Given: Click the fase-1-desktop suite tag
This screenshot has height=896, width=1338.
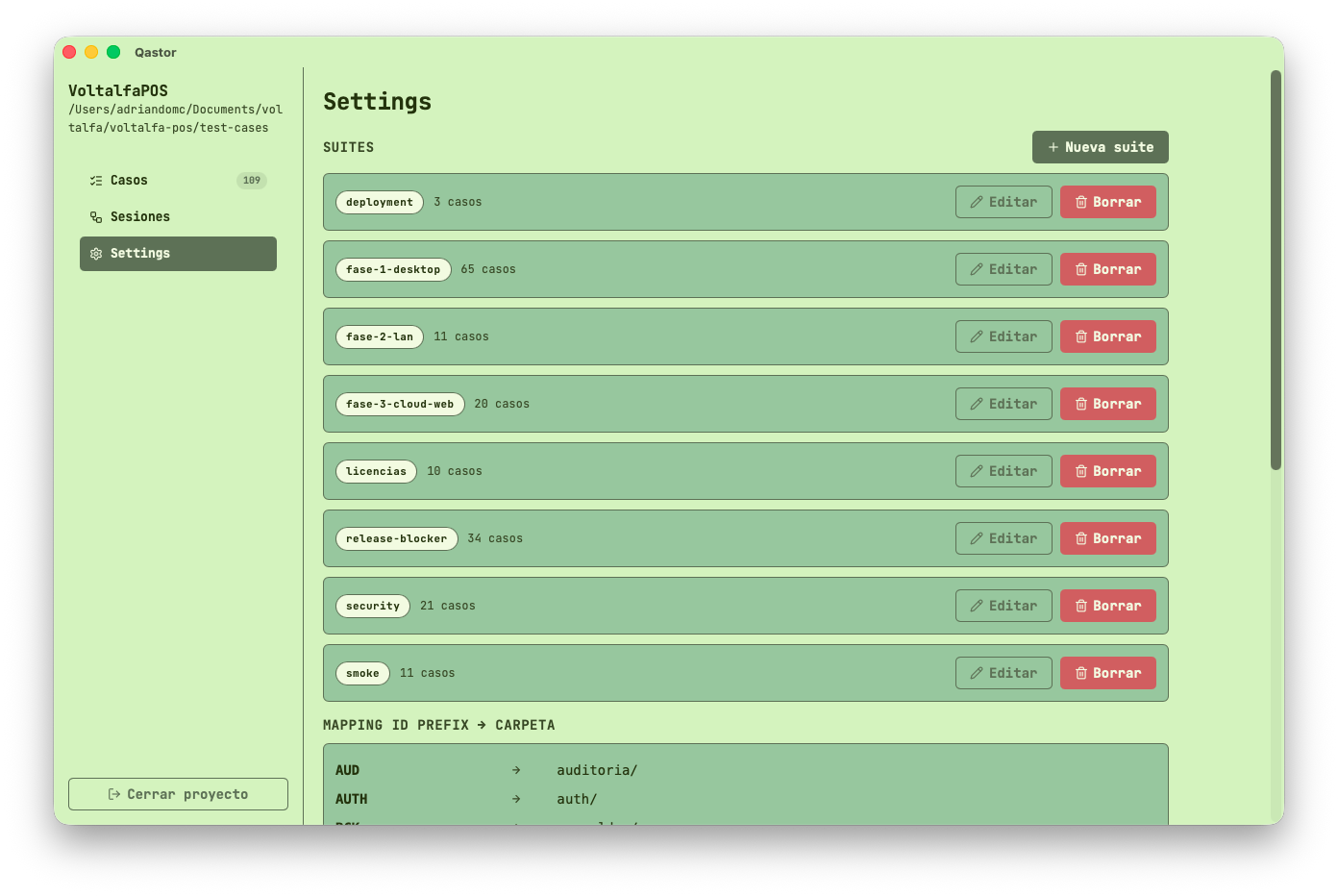Looking at the screenshot, I should 393,269.
